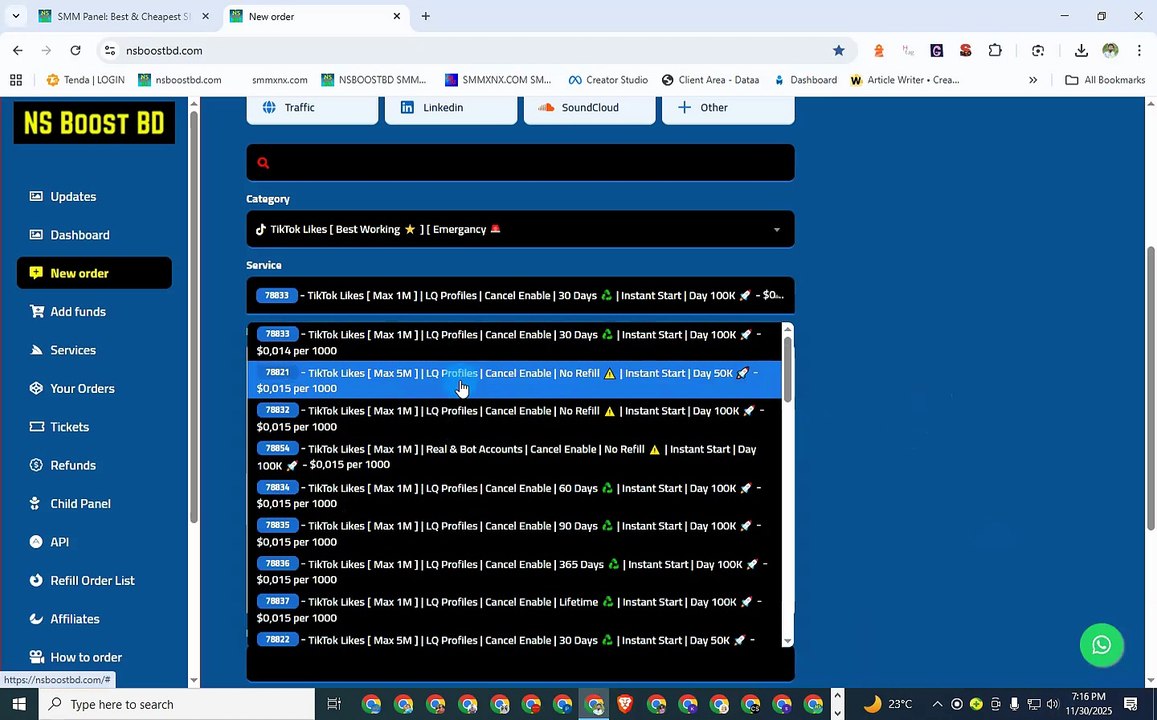The height and width of the screenshot is (720, 1157).
Task: Choose service 78854 Real & Bot Accounts
Action: (514, 457)
